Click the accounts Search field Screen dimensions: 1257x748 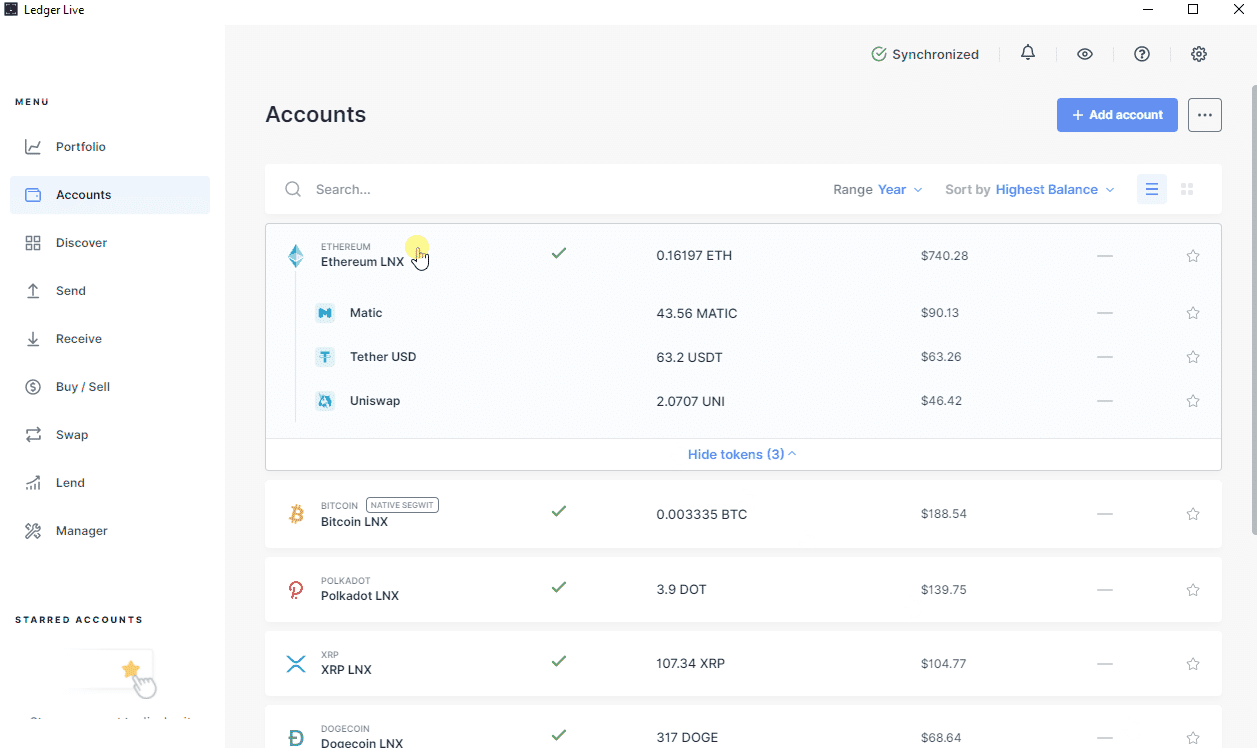coord(500,189)
